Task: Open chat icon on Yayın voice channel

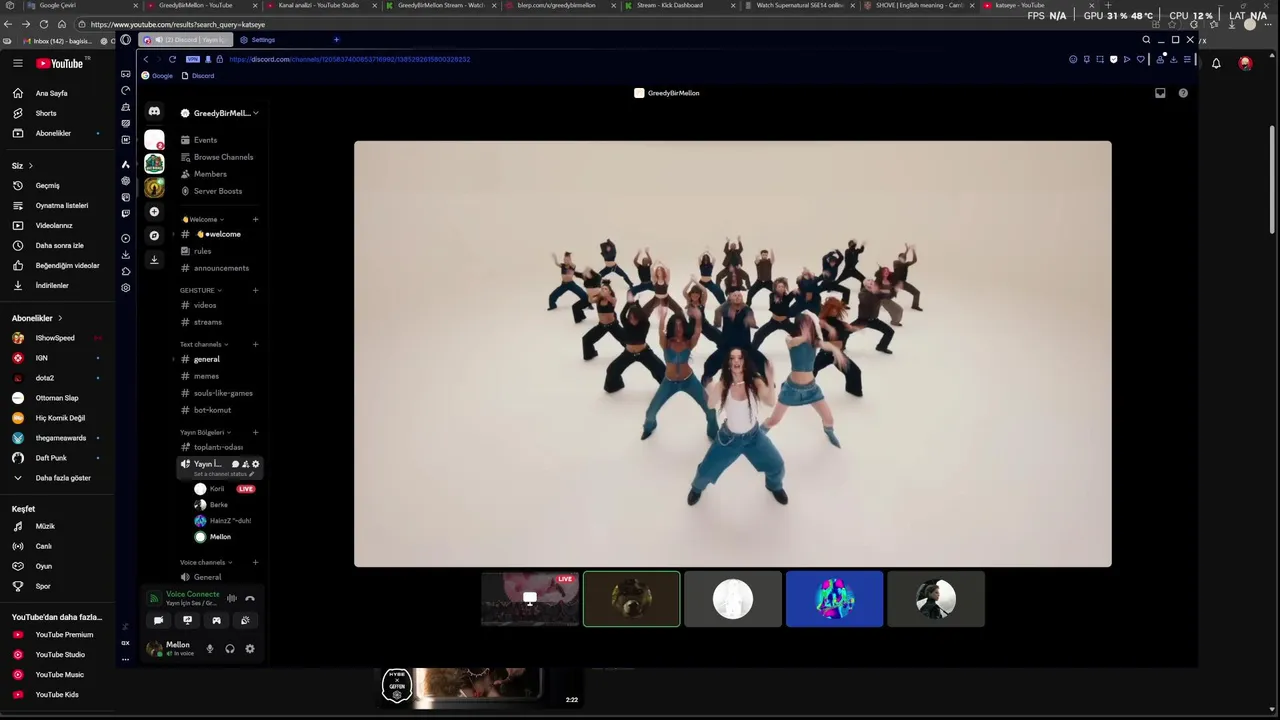Action: (235, 464)
